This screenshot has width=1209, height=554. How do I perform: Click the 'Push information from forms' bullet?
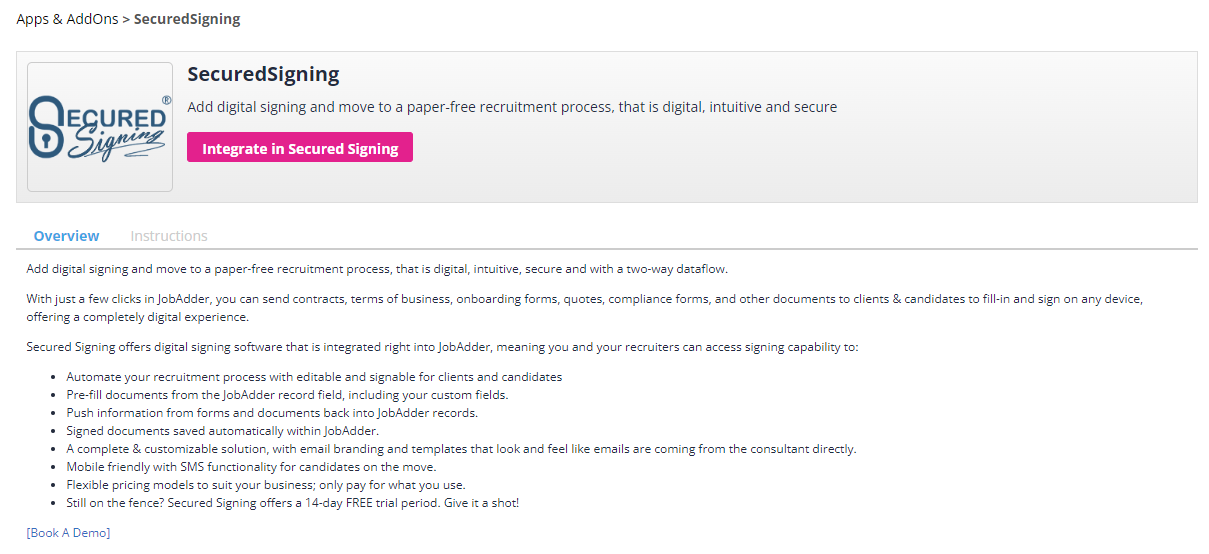click(272, 413)
